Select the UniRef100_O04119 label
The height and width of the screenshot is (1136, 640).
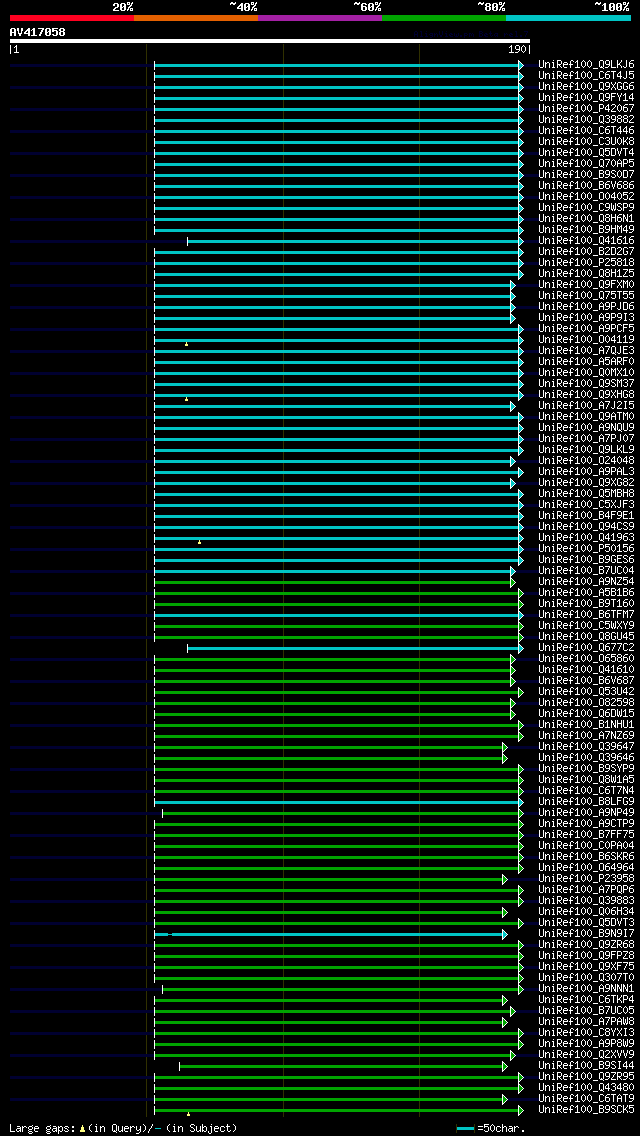click(x=586, y=340)
